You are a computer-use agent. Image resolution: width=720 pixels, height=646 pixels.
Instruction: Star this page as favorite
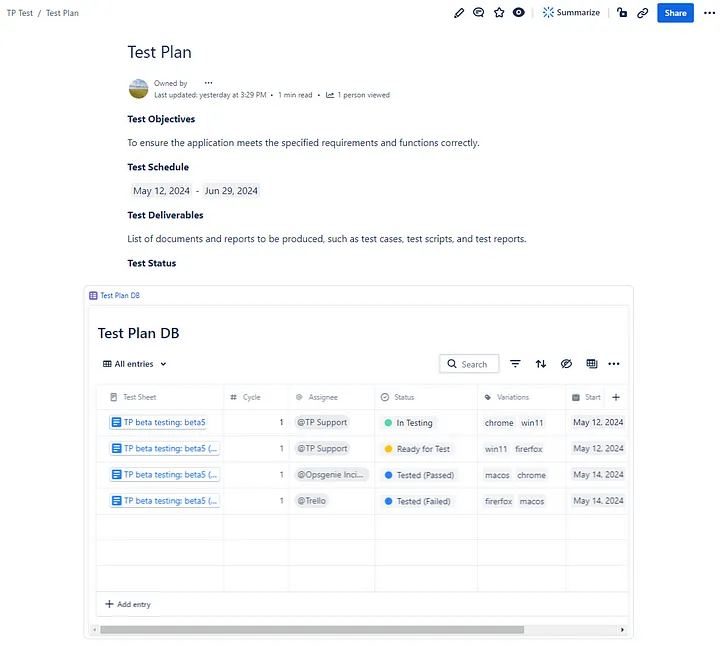pos(499,13)
